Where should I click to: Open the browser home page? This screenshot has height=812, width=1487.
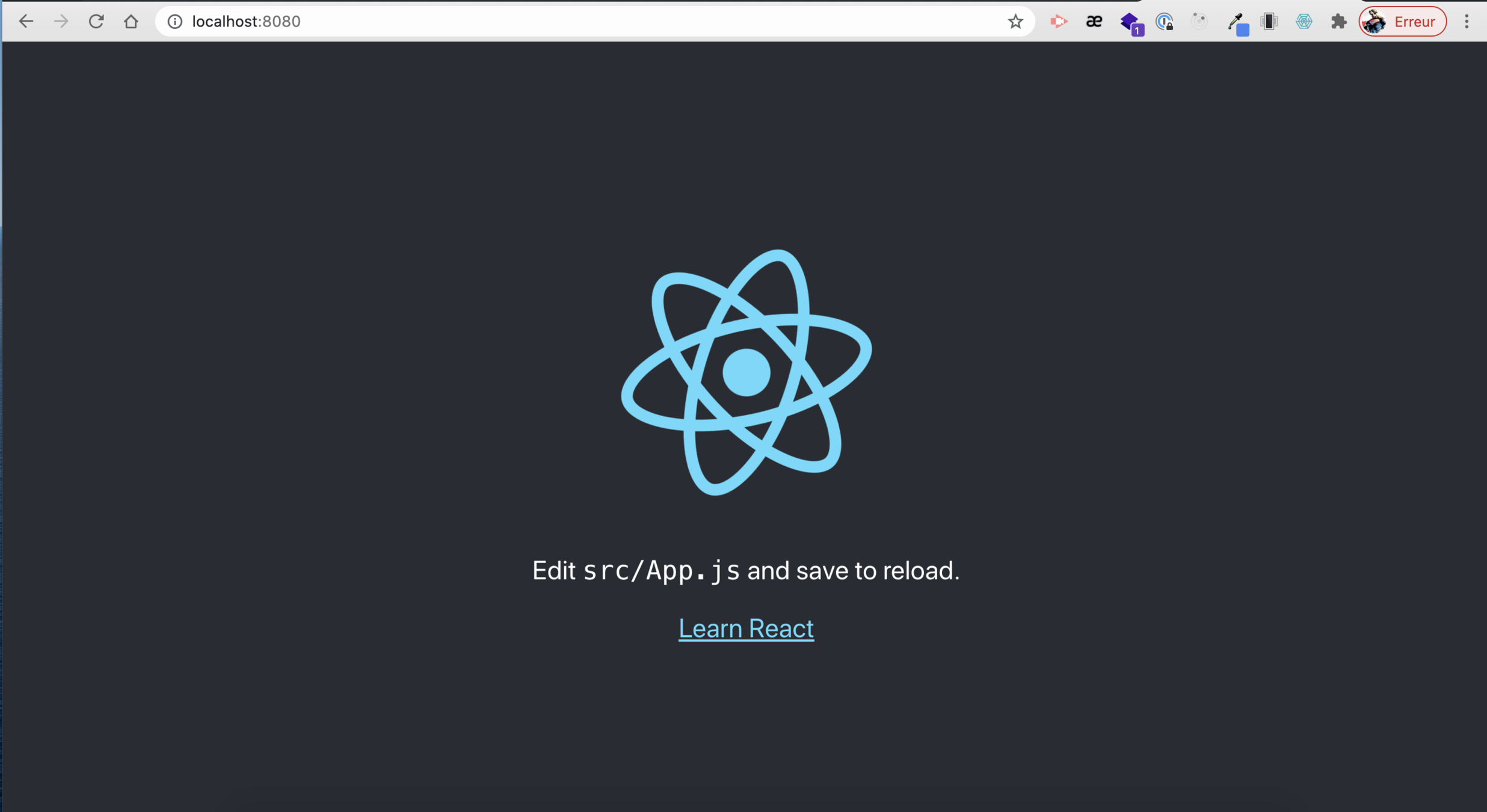[x=131, y=22]
